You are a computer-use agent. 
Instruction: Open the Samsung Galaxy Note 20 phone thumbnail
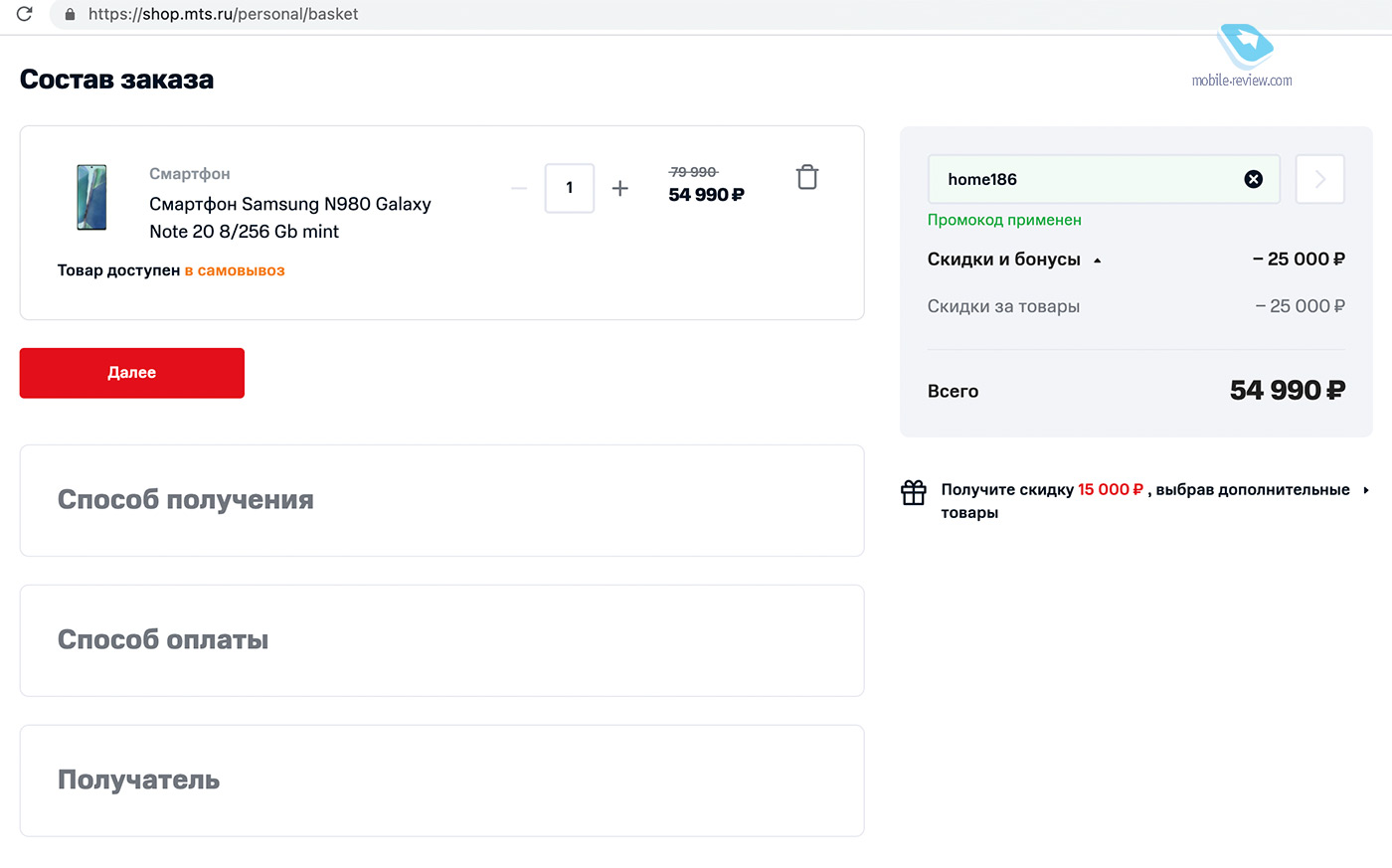91,197
